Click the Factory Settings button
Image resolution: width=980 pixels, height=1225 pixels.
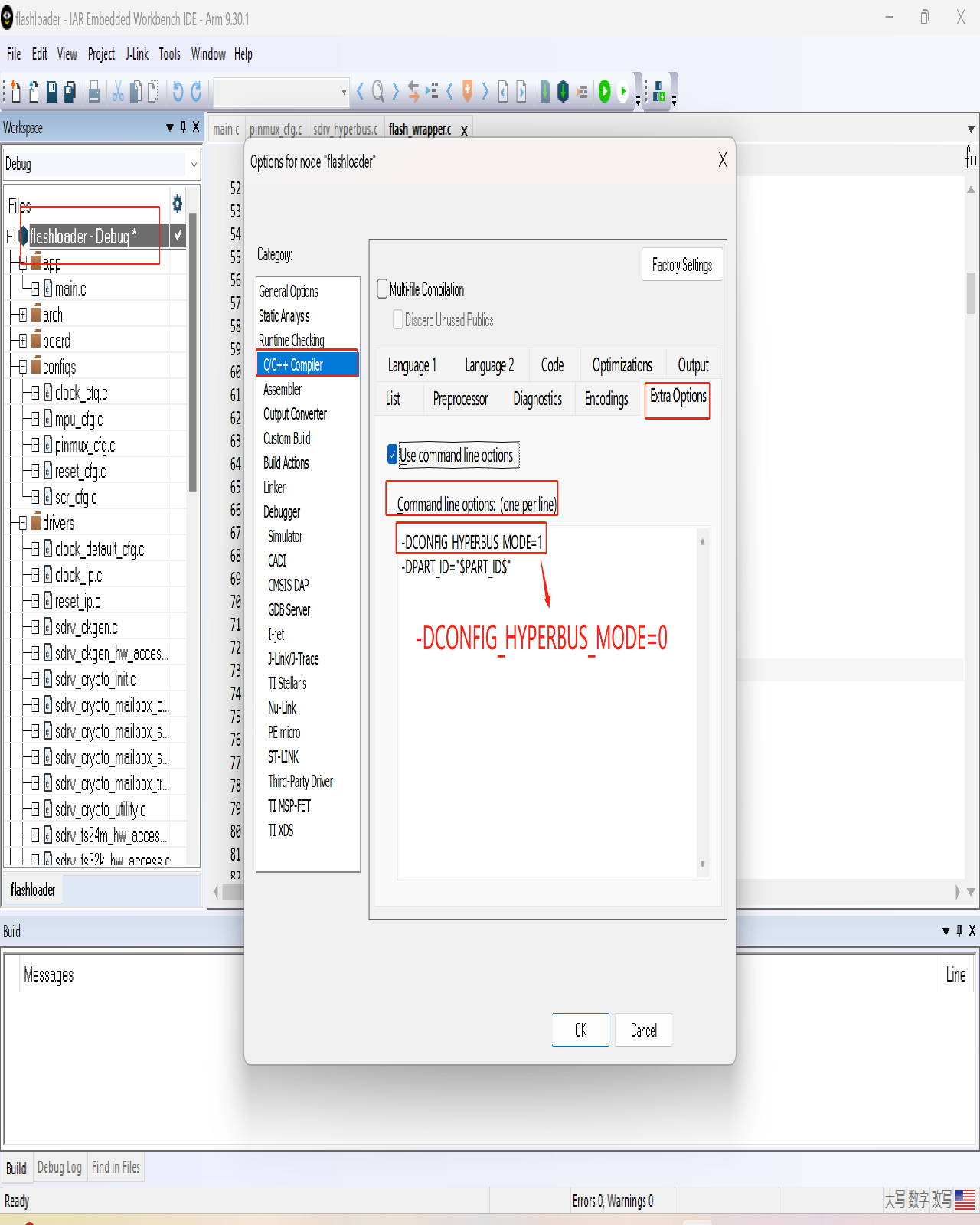point(681,265)
